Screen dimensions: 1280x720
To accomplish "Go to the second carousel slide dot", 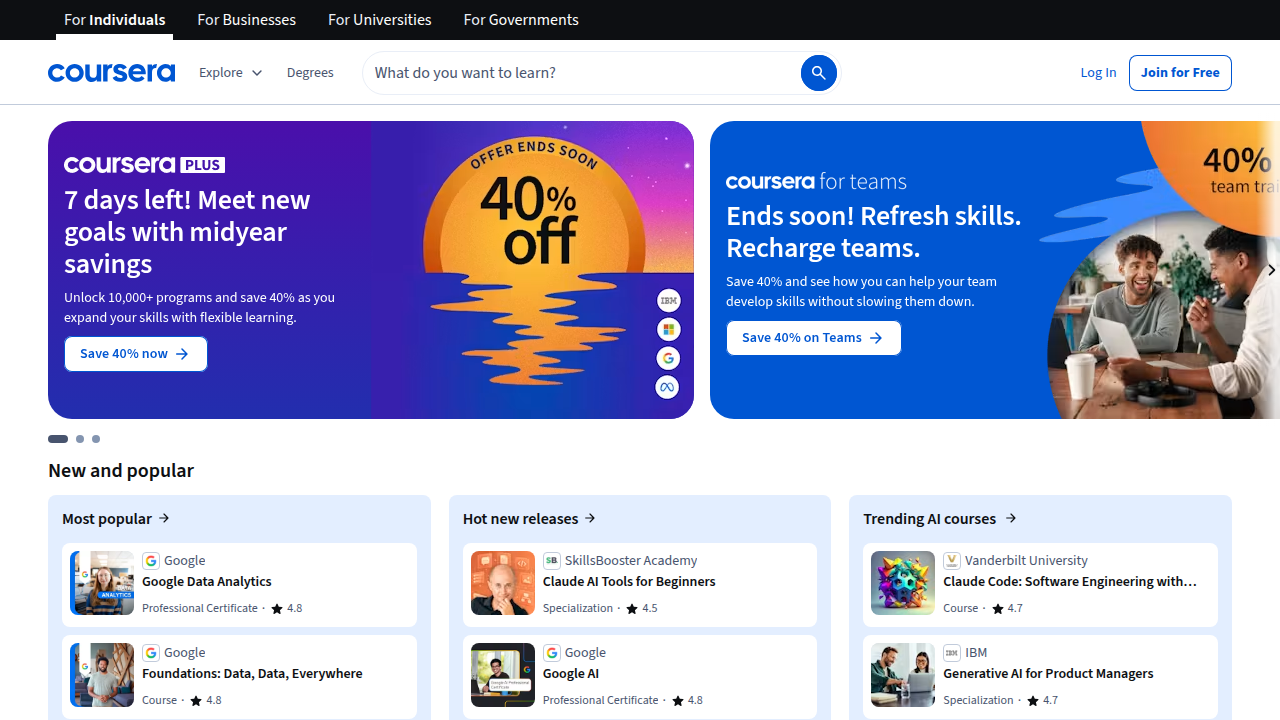I will tap(80, 439).
